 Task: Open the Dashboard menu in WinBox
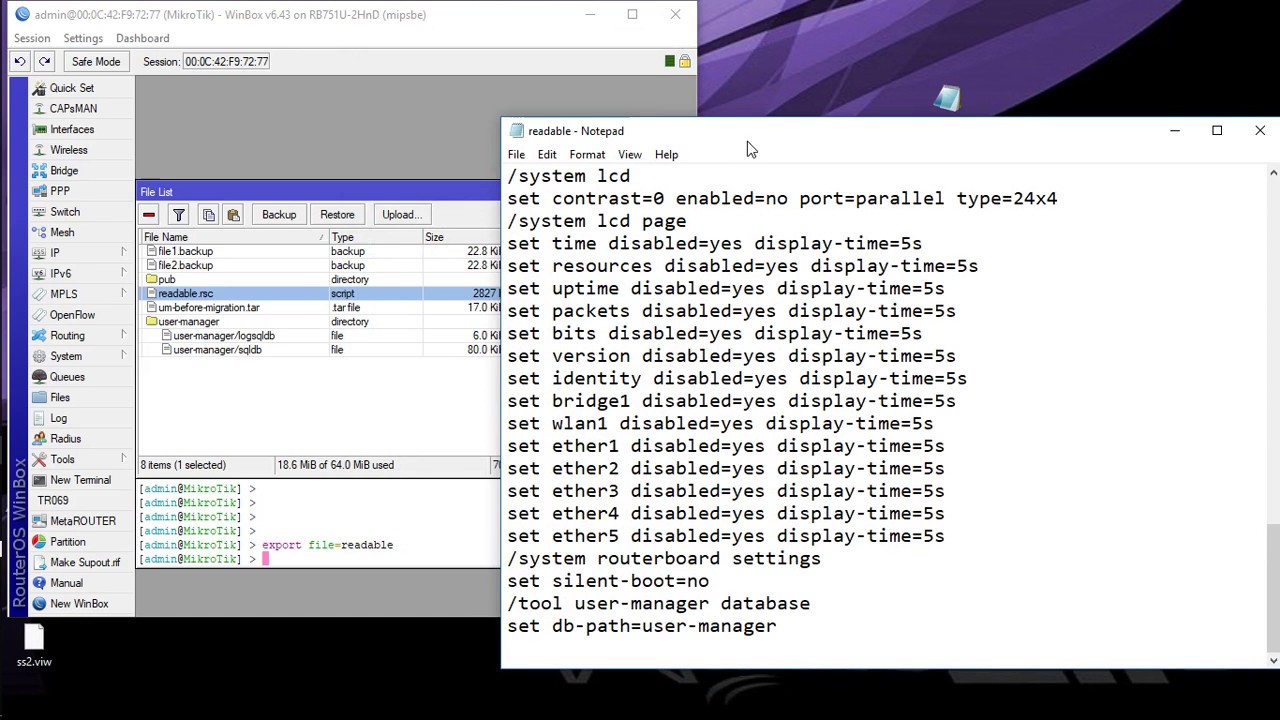[x=142, y=38]
